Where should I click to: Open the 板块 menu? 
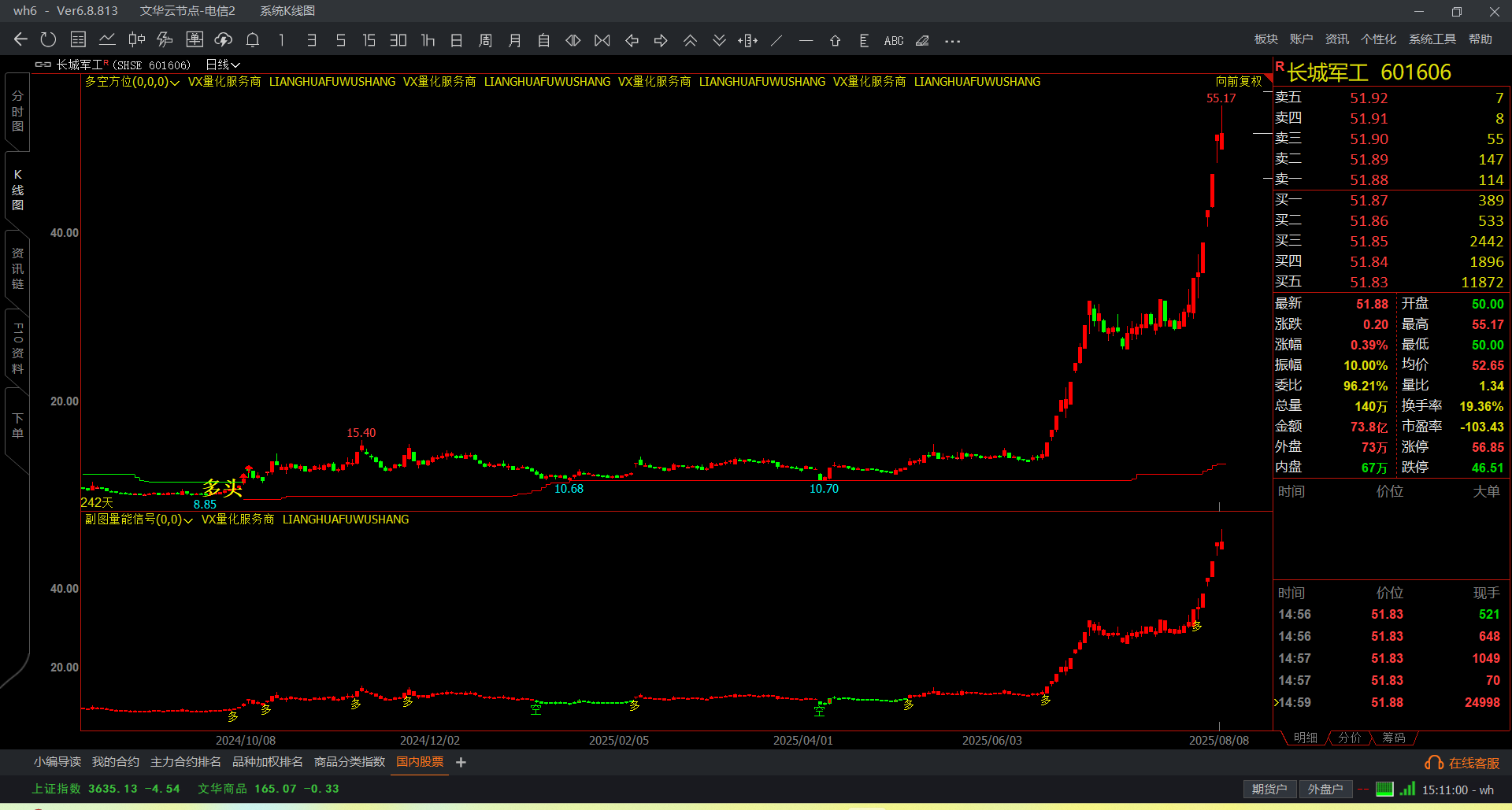(x=1266, y=39)
